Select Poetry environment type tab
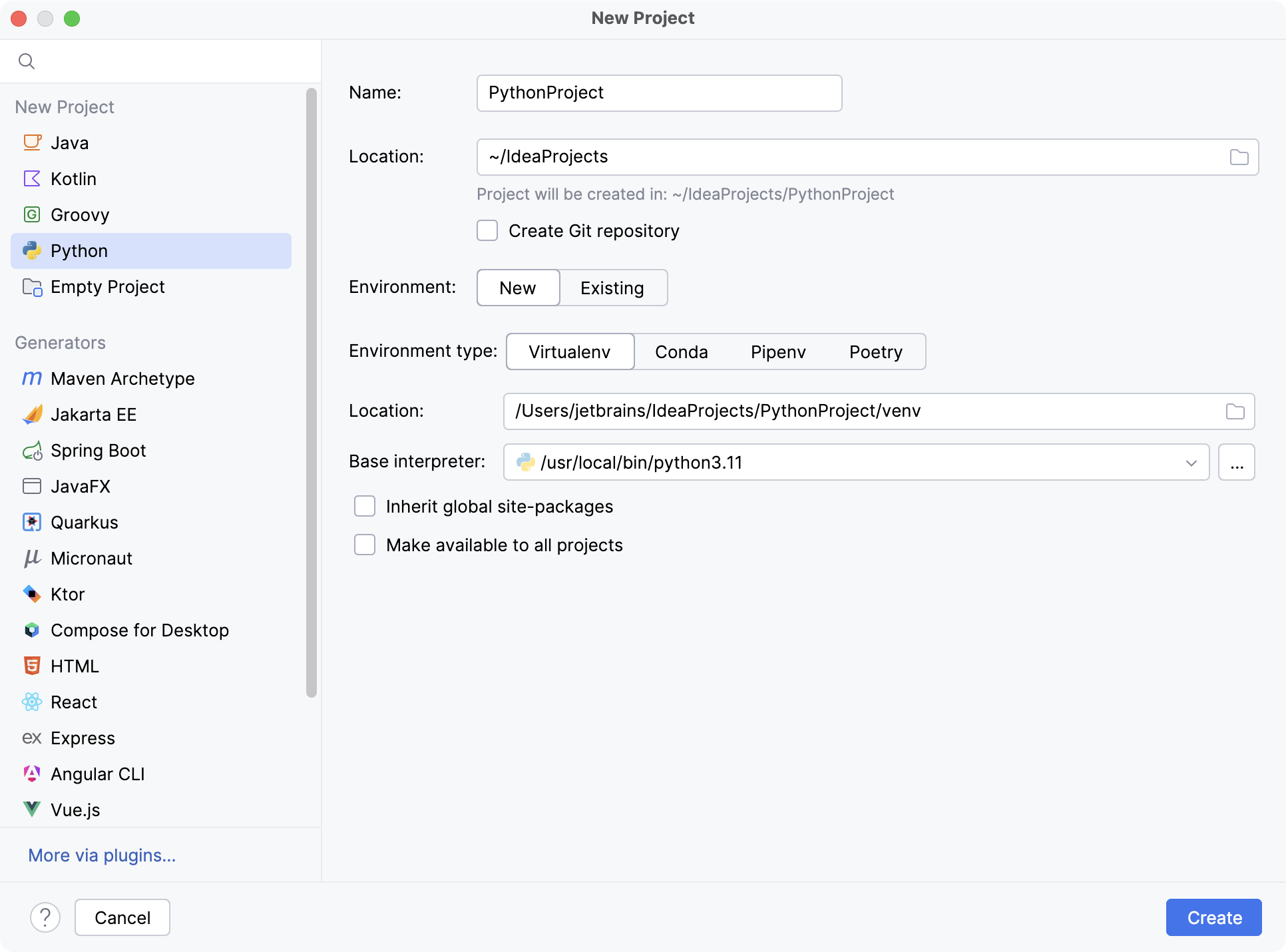Viewport: 1286px width, 952px height. 875,352
